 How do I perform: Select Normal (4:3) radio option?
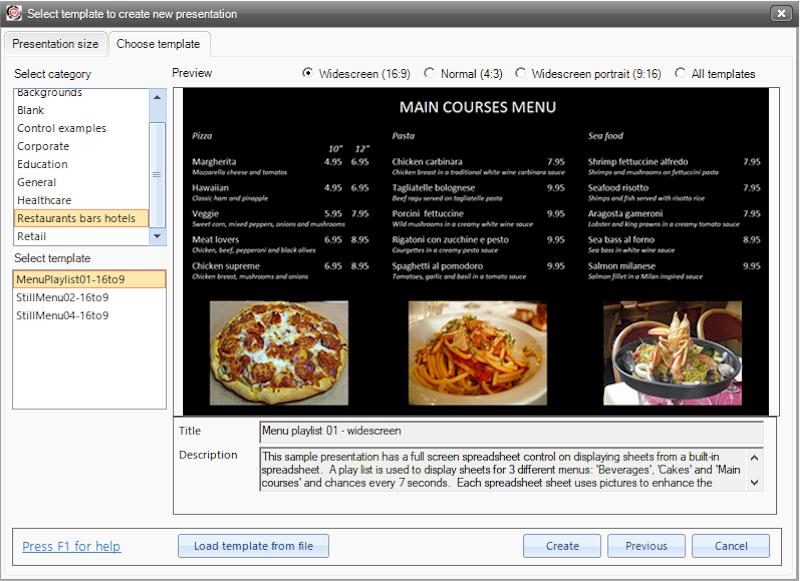pos(430,73)
